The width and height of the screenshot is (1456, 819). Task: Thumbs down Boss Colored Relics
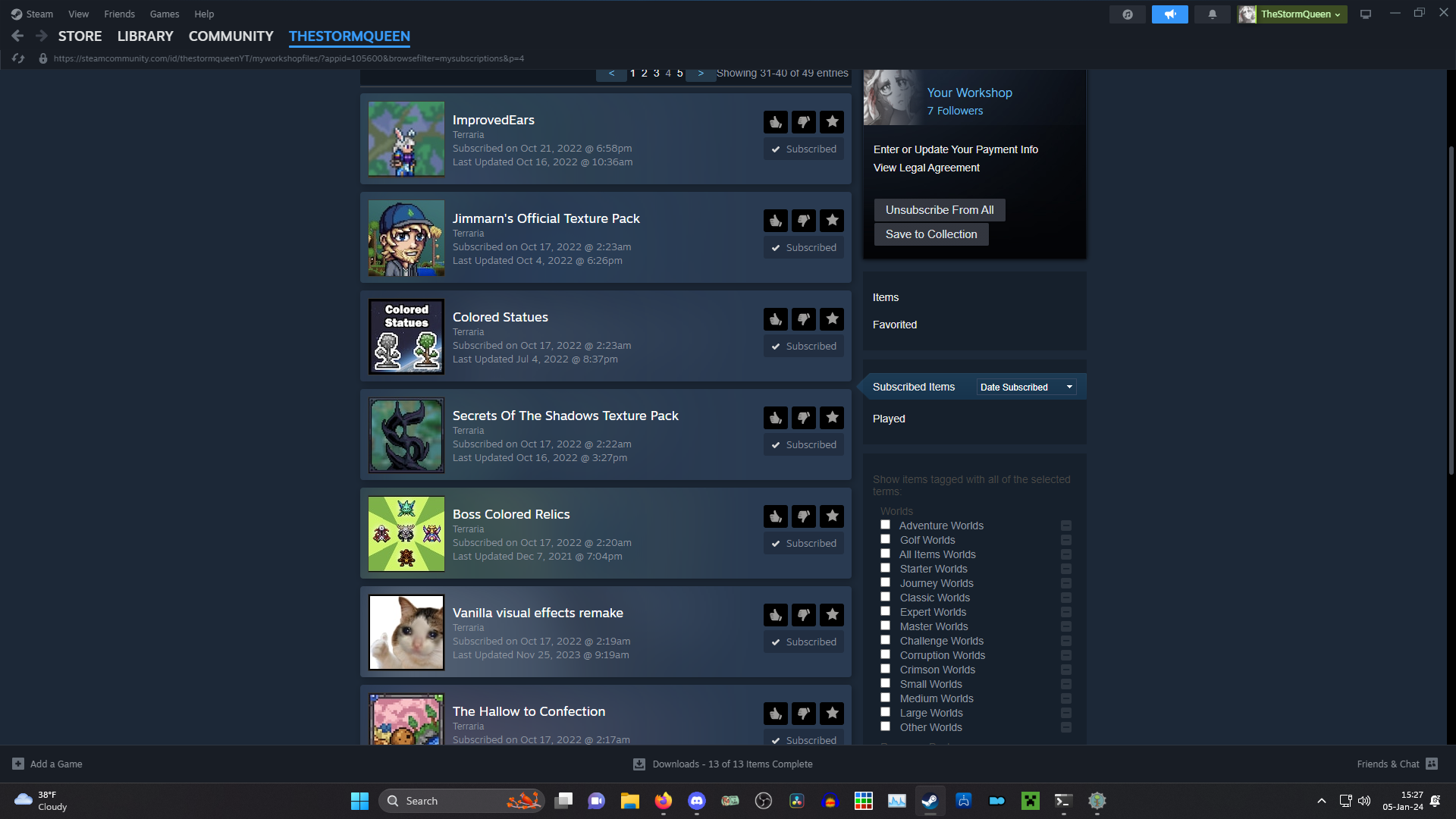(x=804, y=516)
